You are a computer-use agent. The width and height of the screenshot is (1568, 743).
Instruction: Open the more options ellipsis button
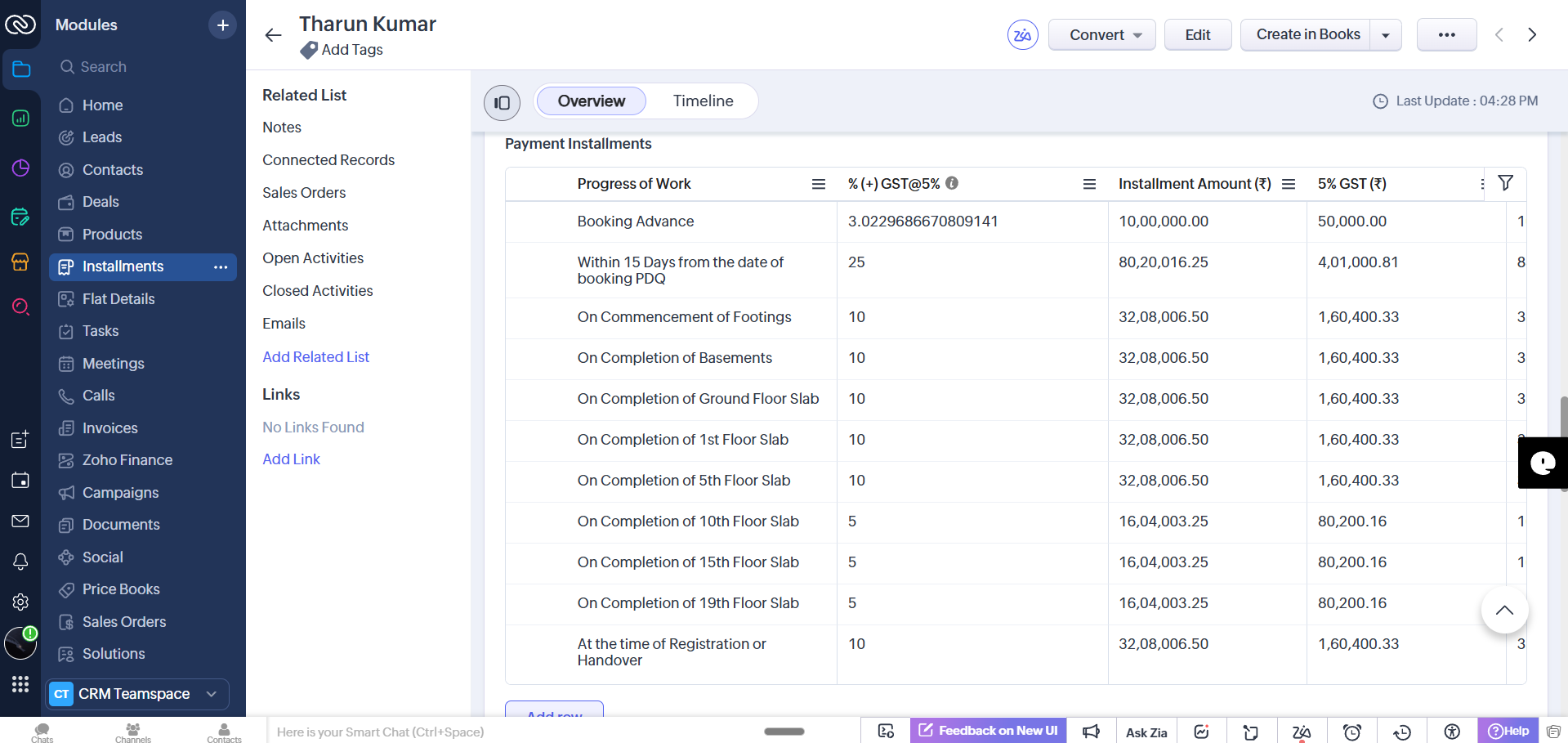click(x=1446, y=35)
